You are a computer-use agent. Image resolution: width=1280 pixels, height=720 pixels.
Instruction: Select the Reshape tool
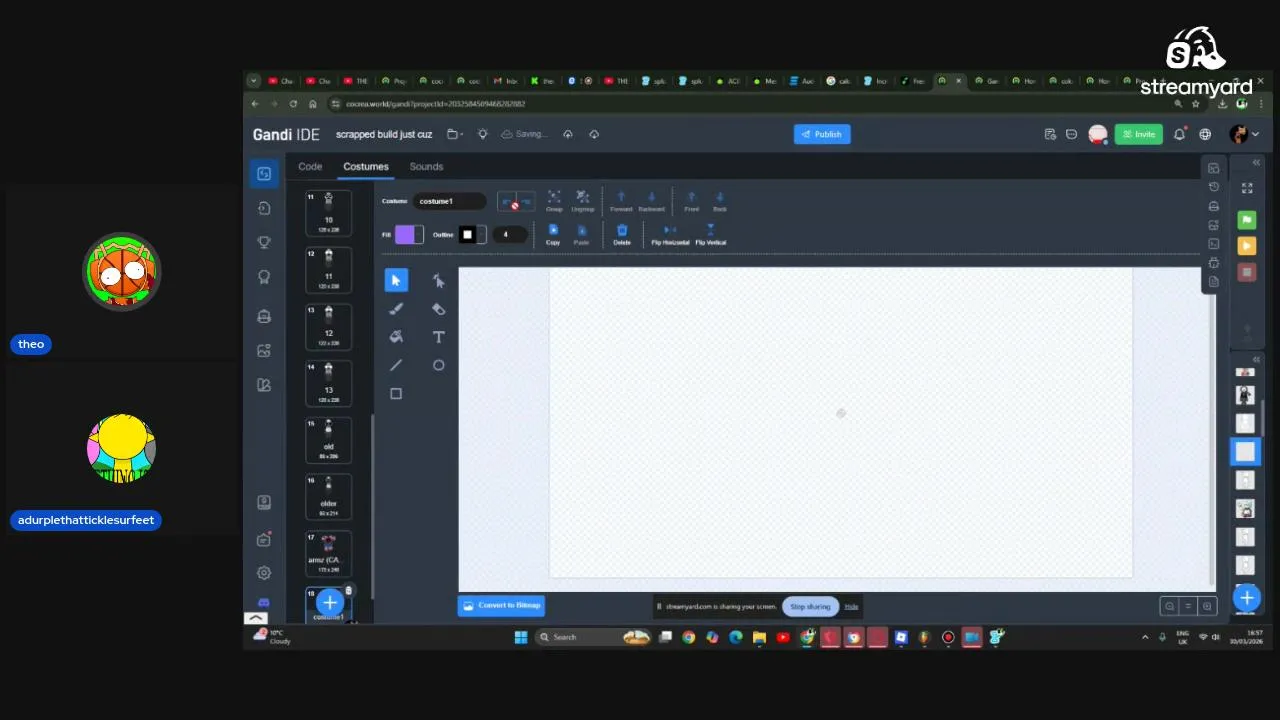click(438, 281)
